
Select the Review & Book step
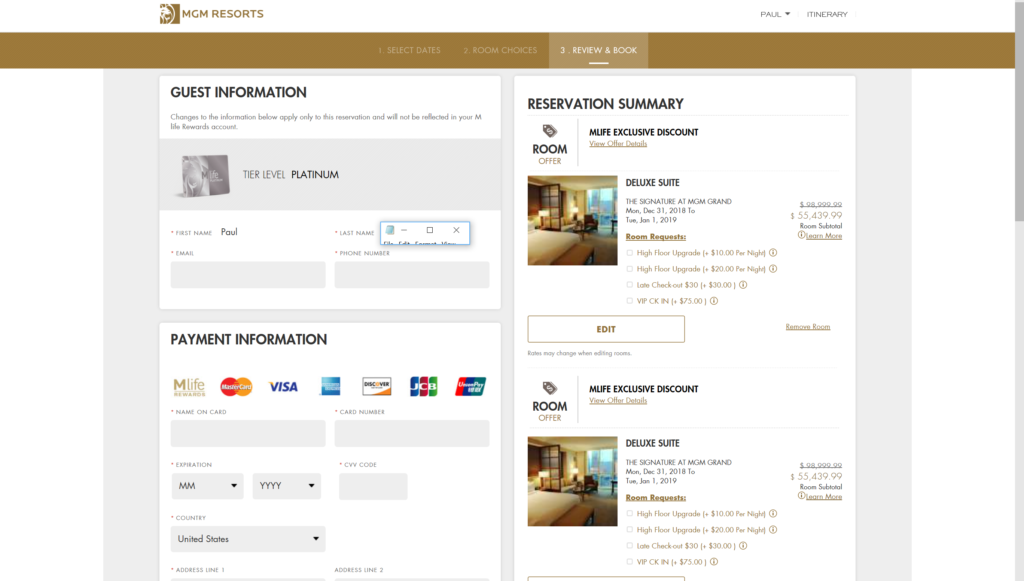pyautogui.click(x=598, y=50)
